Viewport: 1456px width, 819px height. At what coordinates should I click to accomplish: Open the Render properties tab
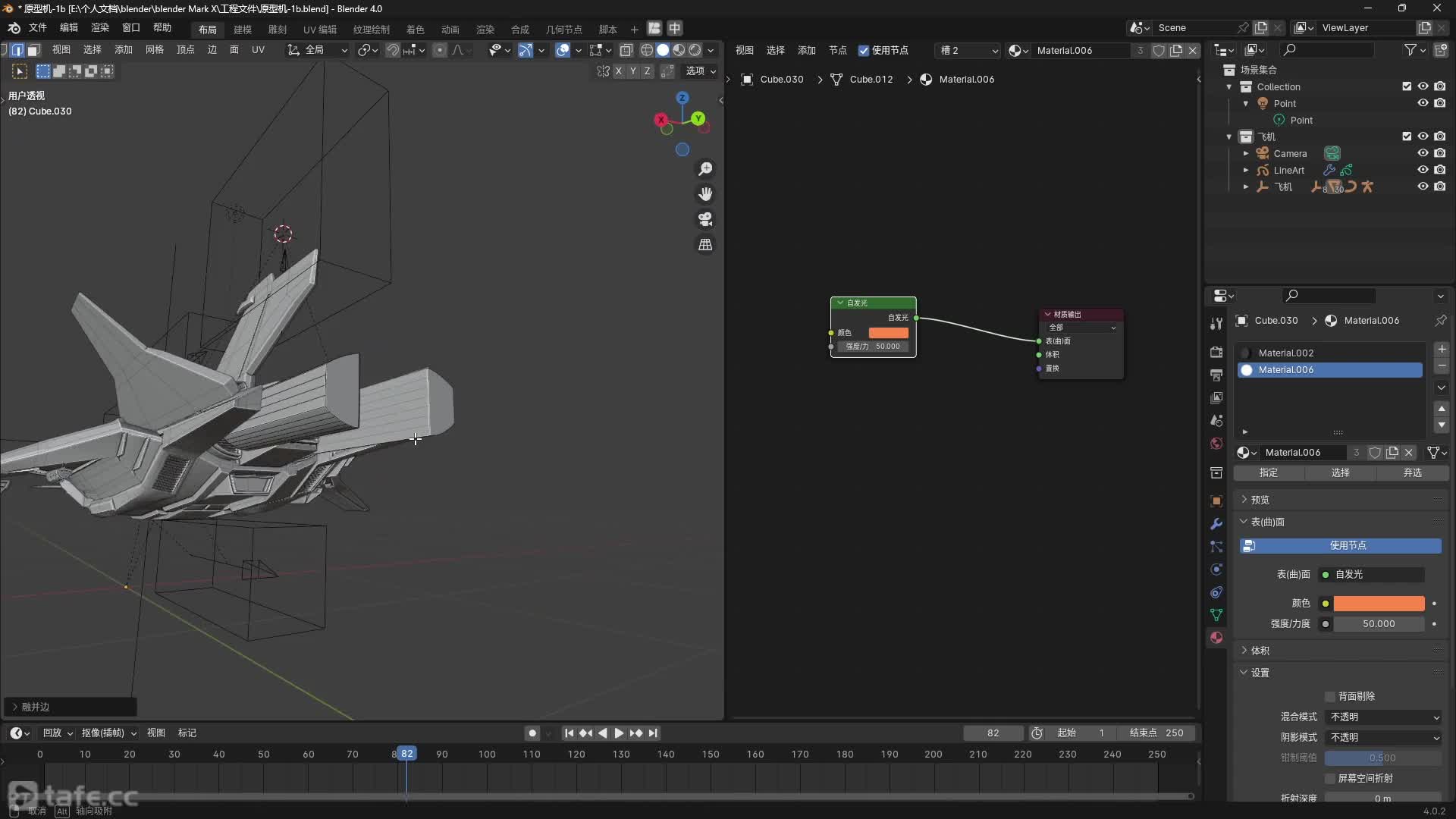pyautogui.click(x=1216, y=352)
